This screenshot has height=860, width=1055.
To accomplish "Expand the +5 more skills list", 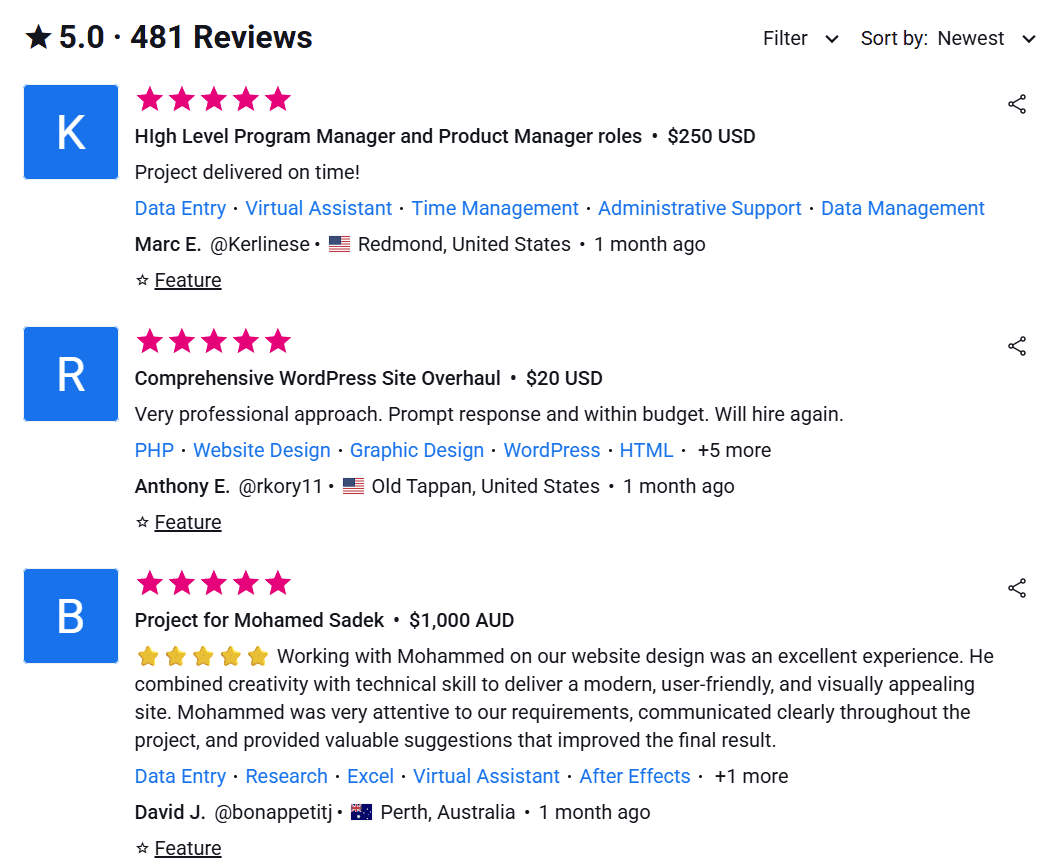I will [734, 450].
